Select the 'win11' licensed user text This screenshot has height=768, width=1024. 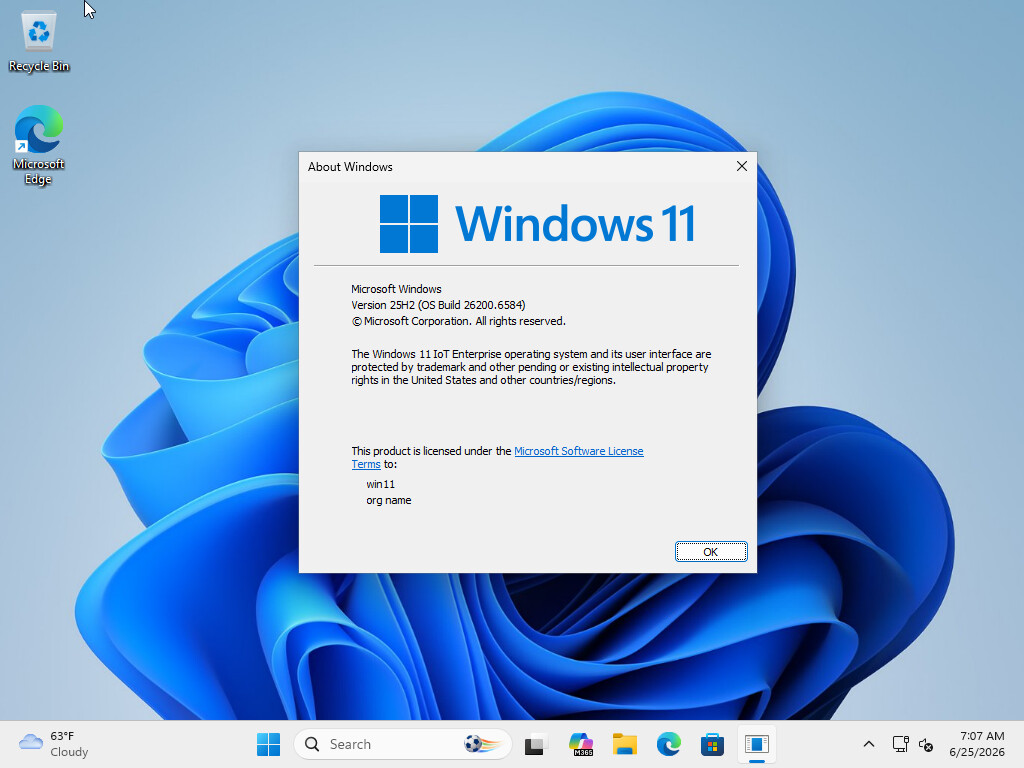[381, 484]
